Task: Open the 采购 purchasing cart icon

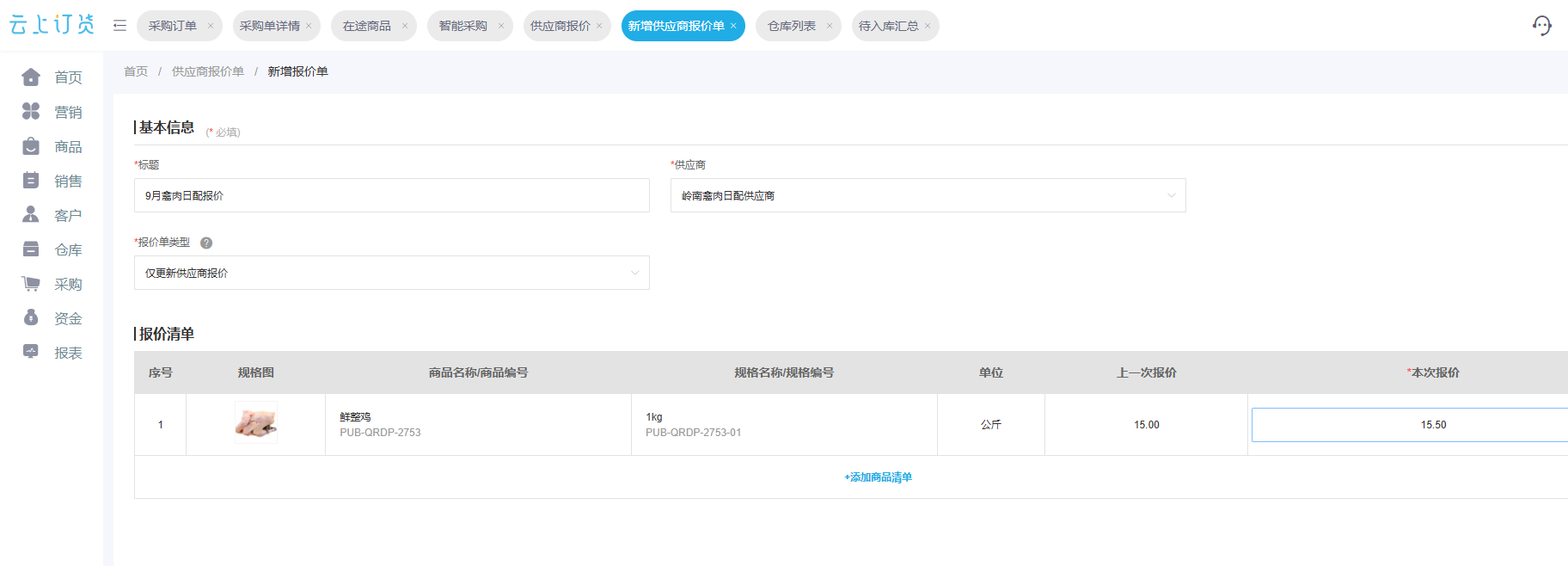Action: [x=31, y=284]
